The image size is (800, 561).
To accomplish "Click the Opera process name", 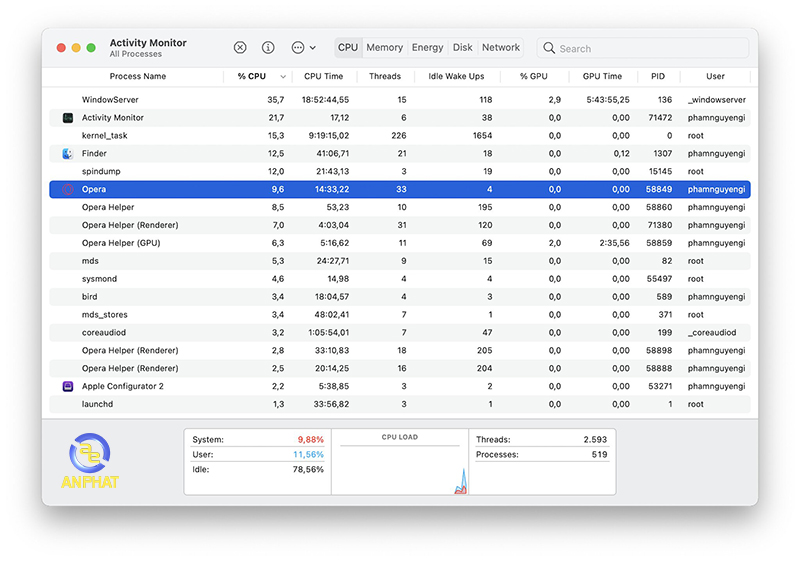I will 94,189.
